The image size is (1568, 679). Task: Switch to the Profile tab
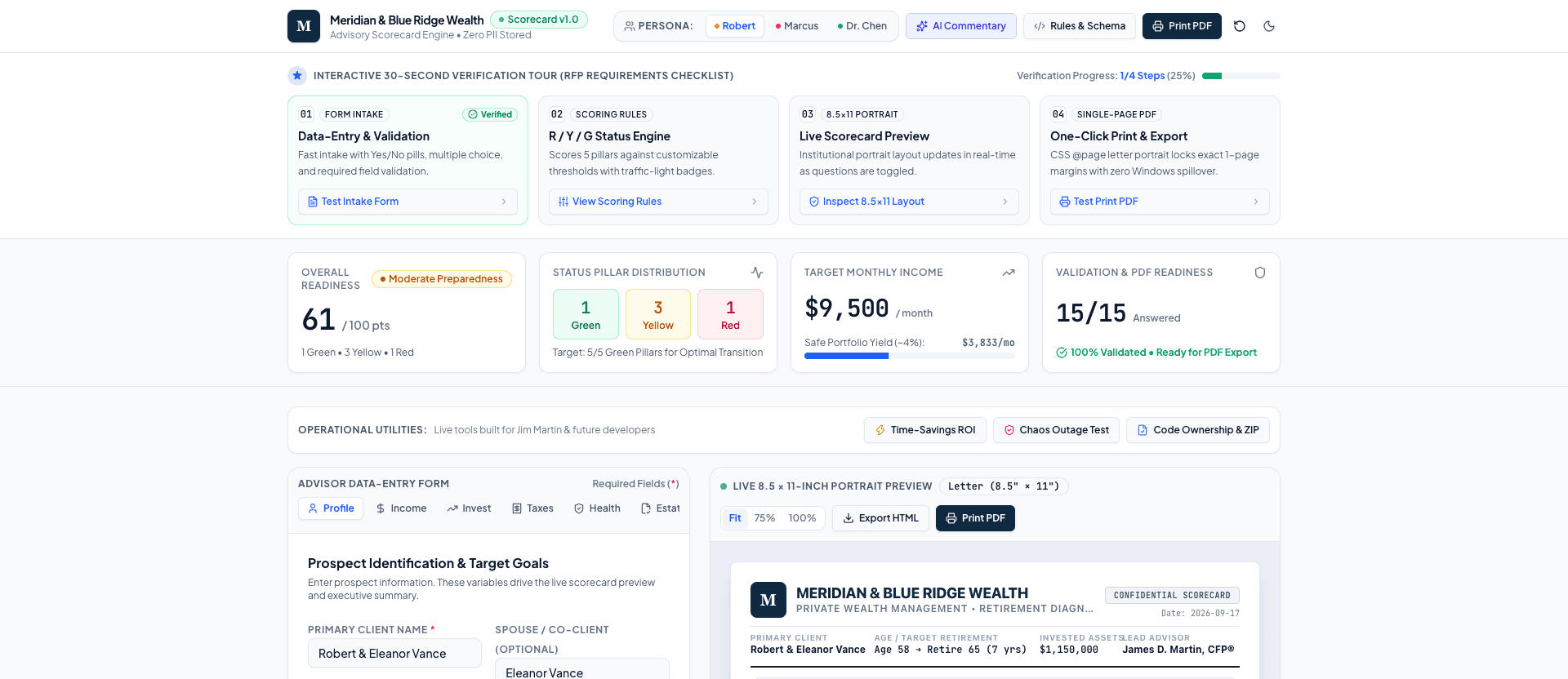331,508
